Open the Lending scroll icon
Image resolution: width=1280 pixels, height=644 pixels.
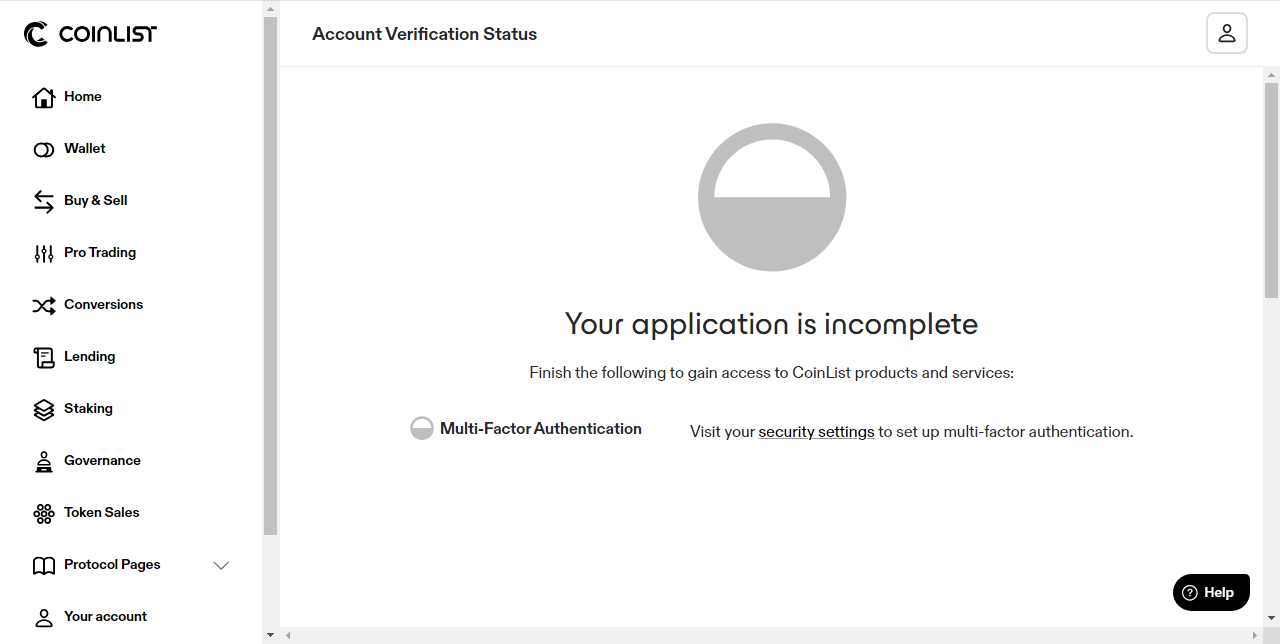click(x=44, y=357)
